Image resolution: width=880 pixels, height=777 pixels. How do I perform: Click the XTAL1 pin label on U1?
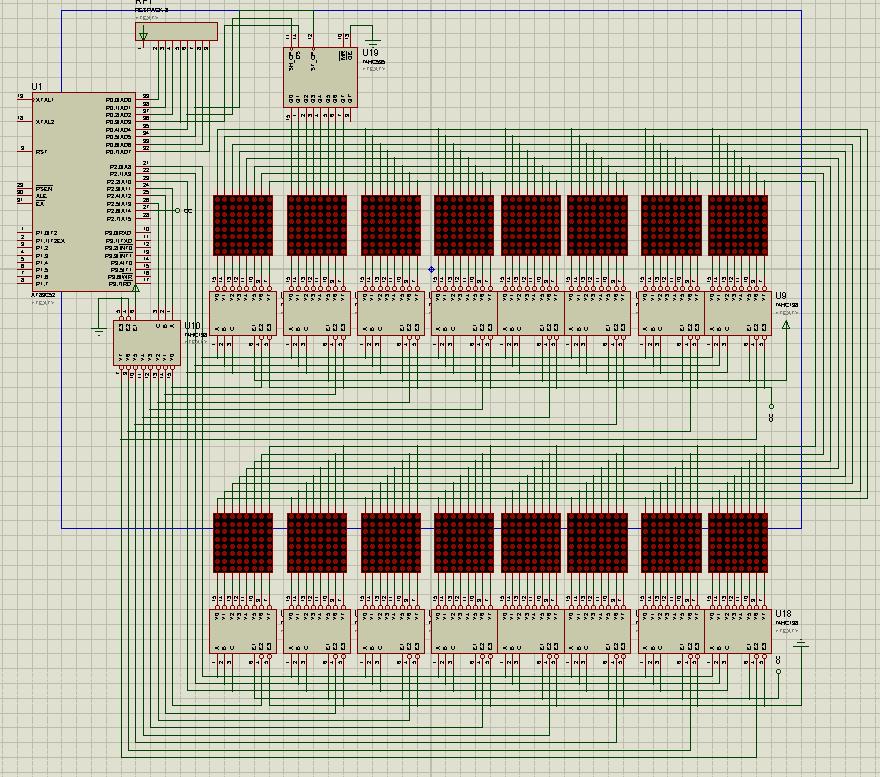45,100
